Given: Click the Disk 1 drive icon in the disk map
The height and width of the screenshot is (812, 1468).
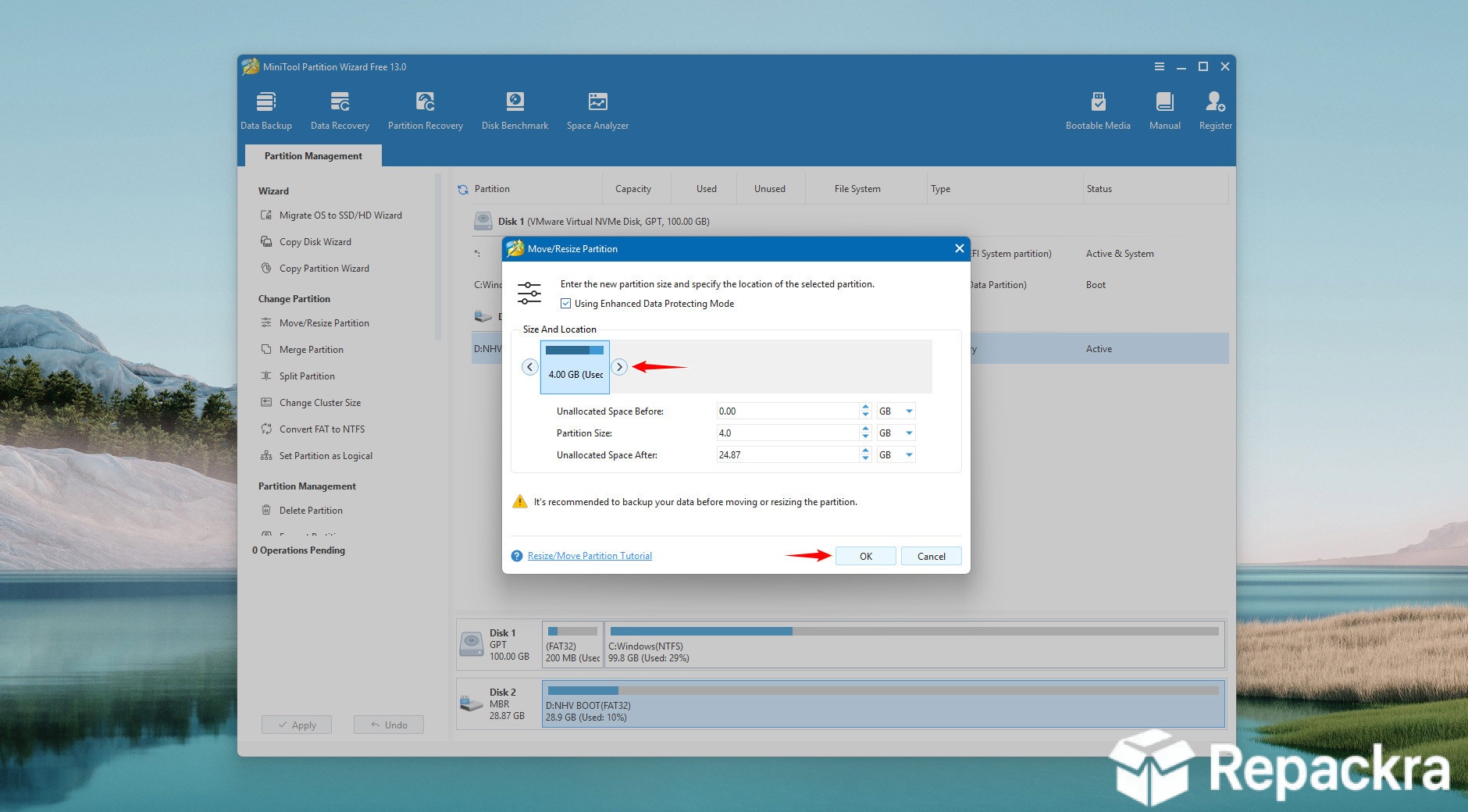Looking at the screenshot, I should 472,644.
